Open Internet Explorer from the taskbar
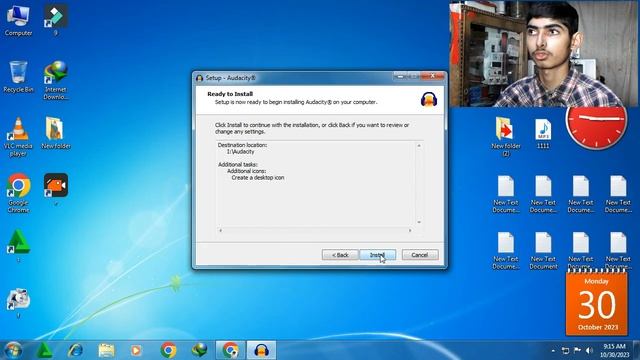The image size is (640, 360). (x=75, y=350)
